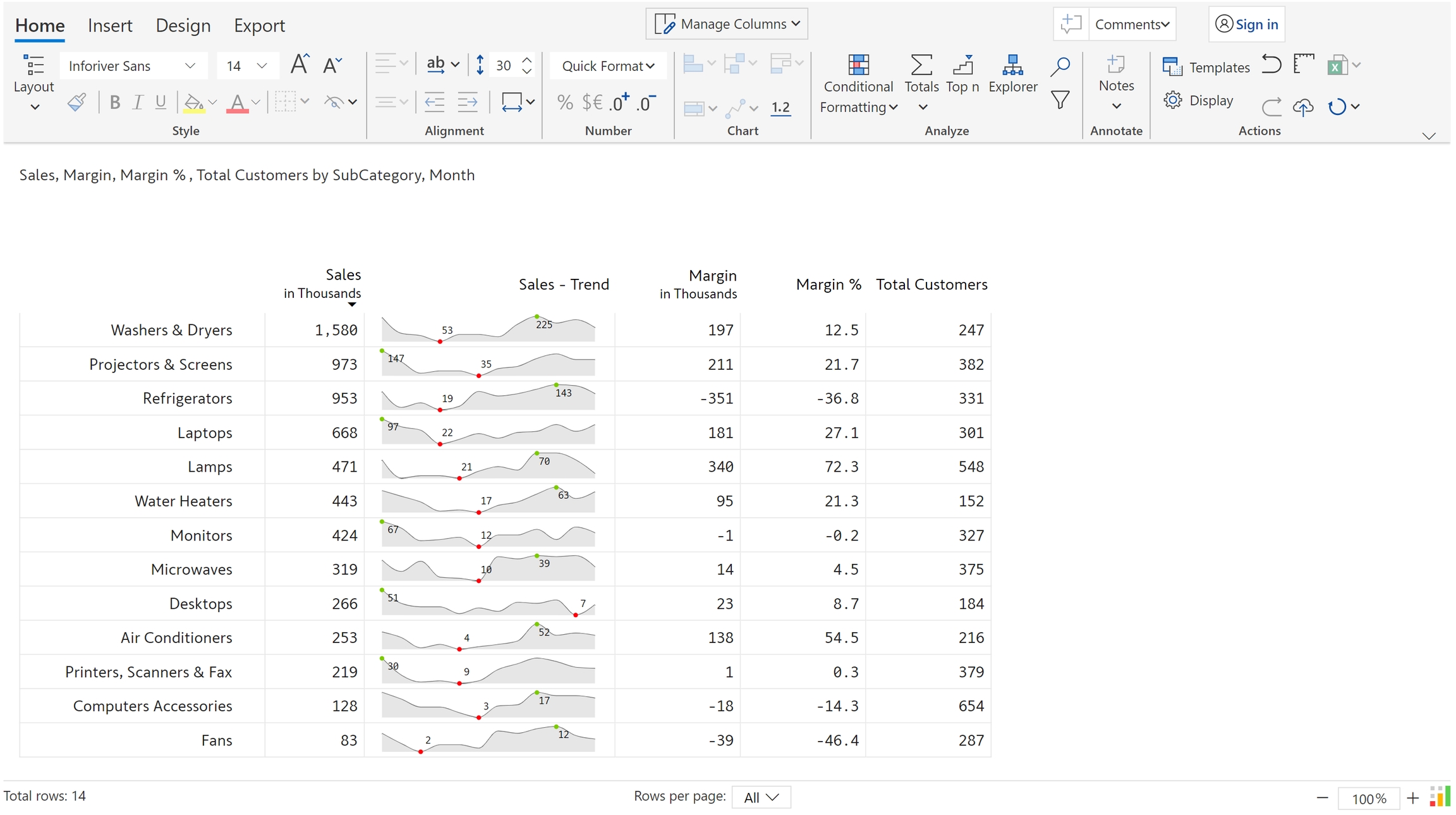Click the search magnifier icon

point(1060,66)
